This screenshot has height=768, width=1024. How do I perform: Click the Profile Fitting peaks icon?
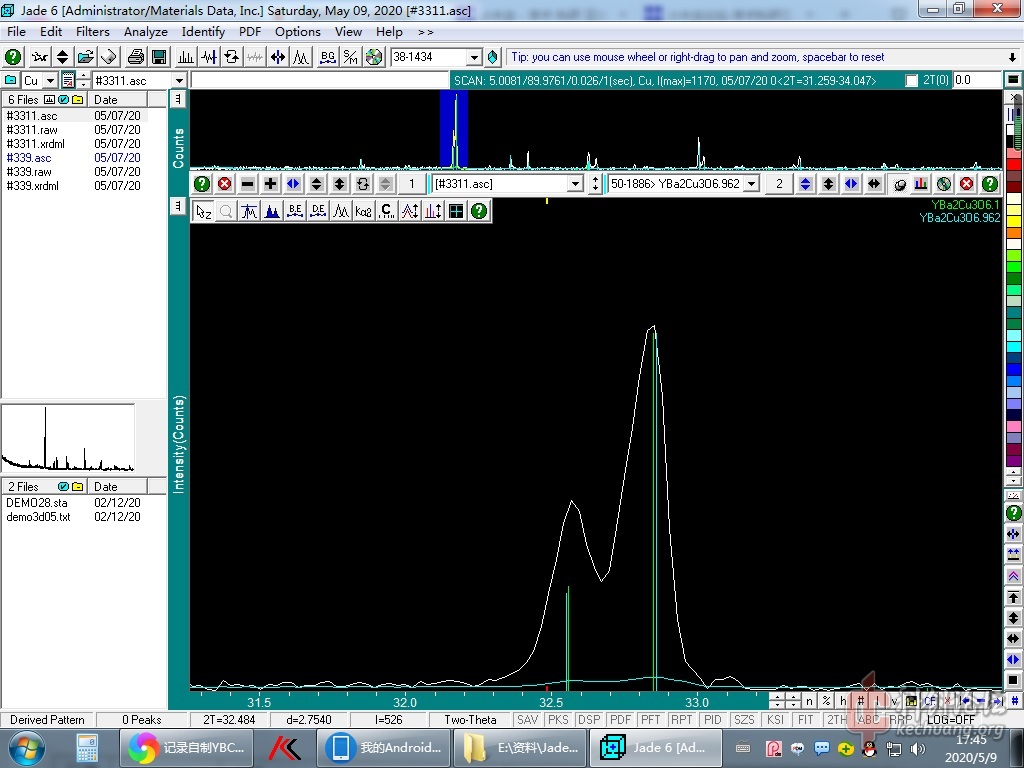tap(301, 57)
